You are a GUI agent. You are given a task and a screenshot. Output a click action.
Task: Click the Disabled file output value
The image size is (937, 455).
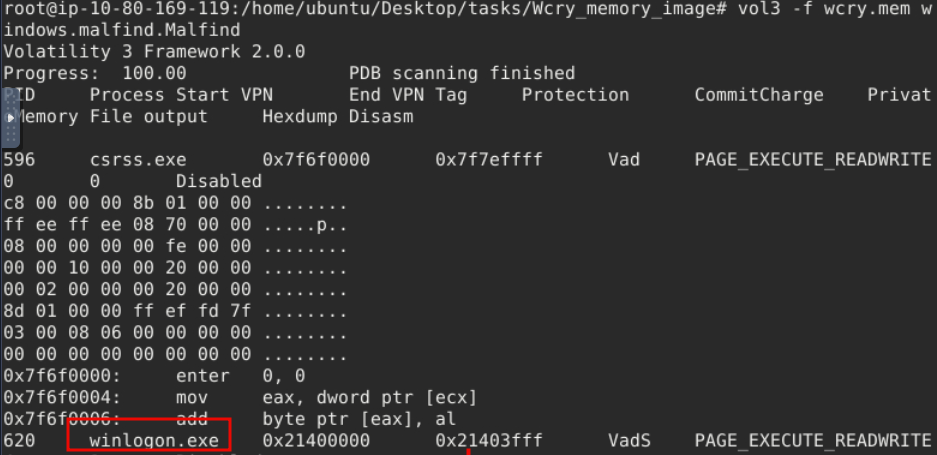pos(219,181)
